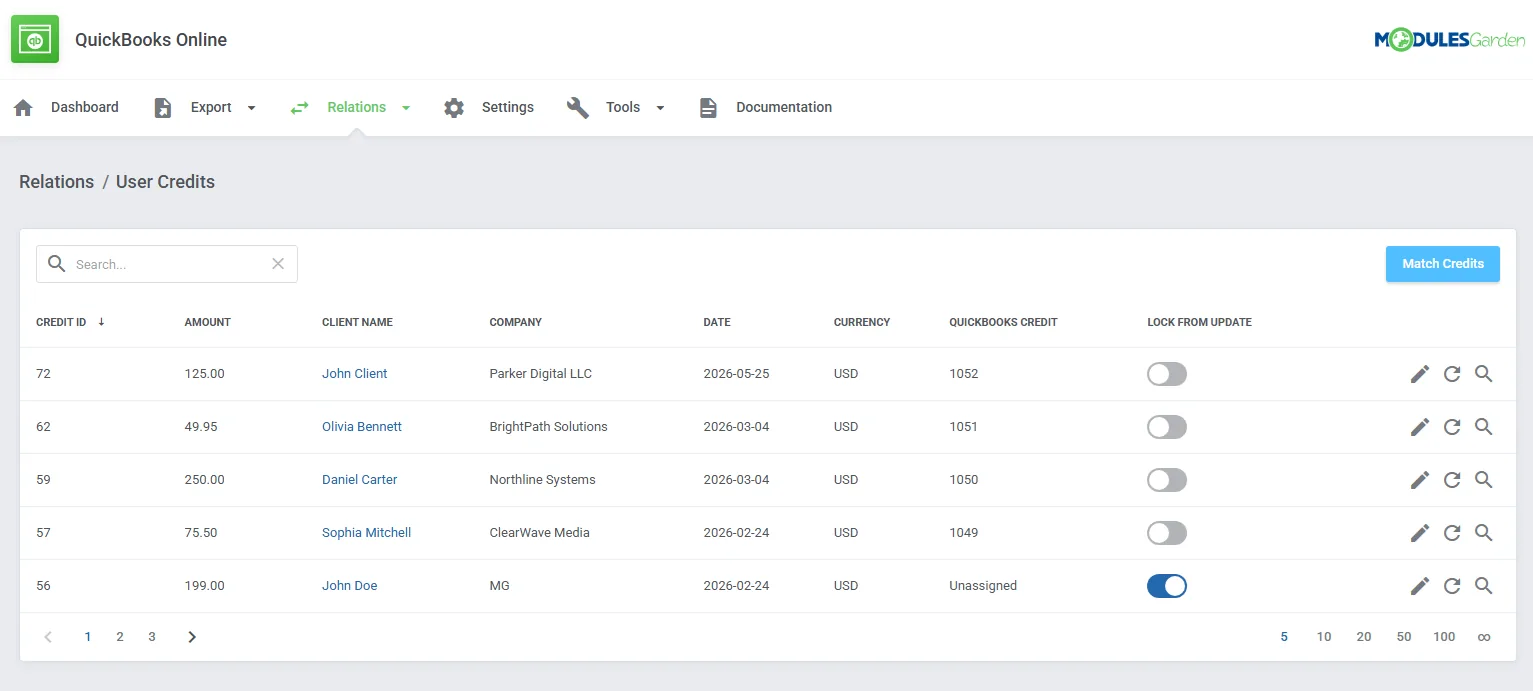
Task: Toggle lock for Daniel Carter credit
Action: (x=1167, y=480)
